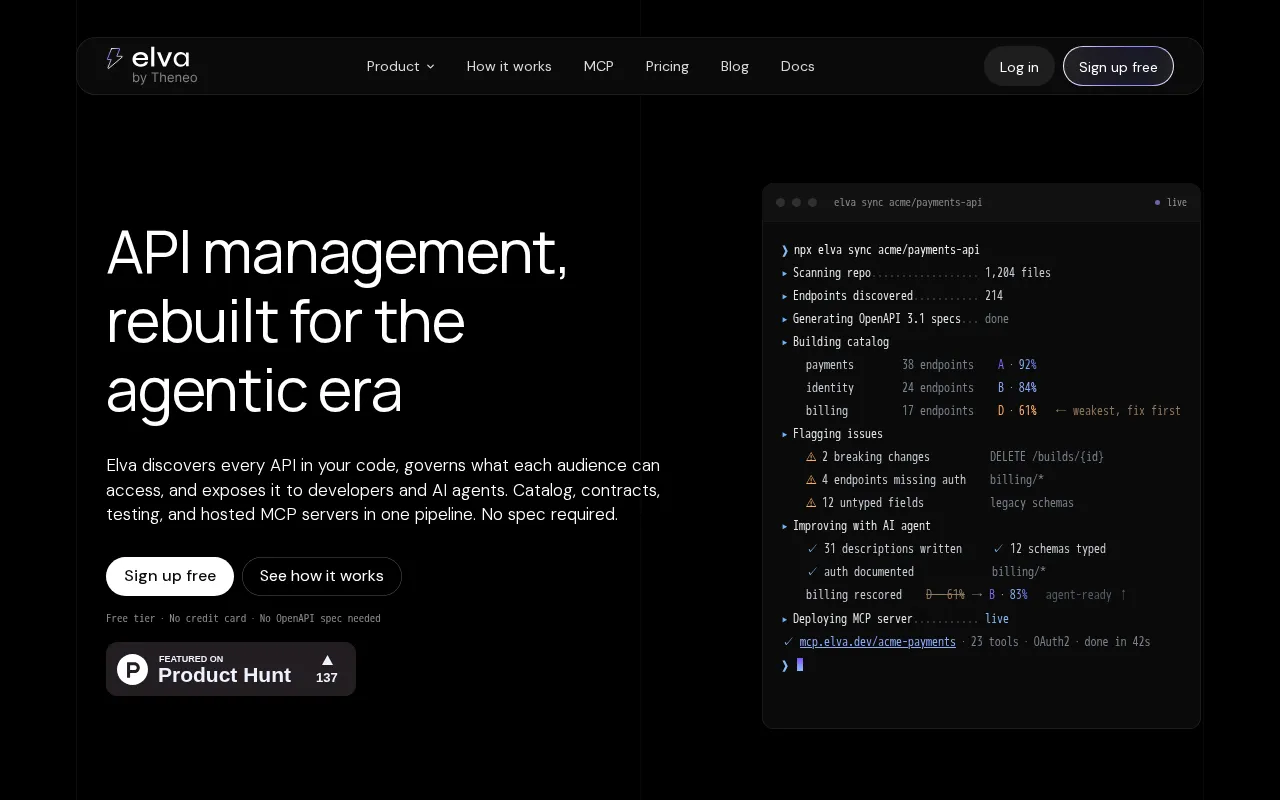Click the arrow marker beside Building catalog
The image size is (1280, 800).
[785, 342]
